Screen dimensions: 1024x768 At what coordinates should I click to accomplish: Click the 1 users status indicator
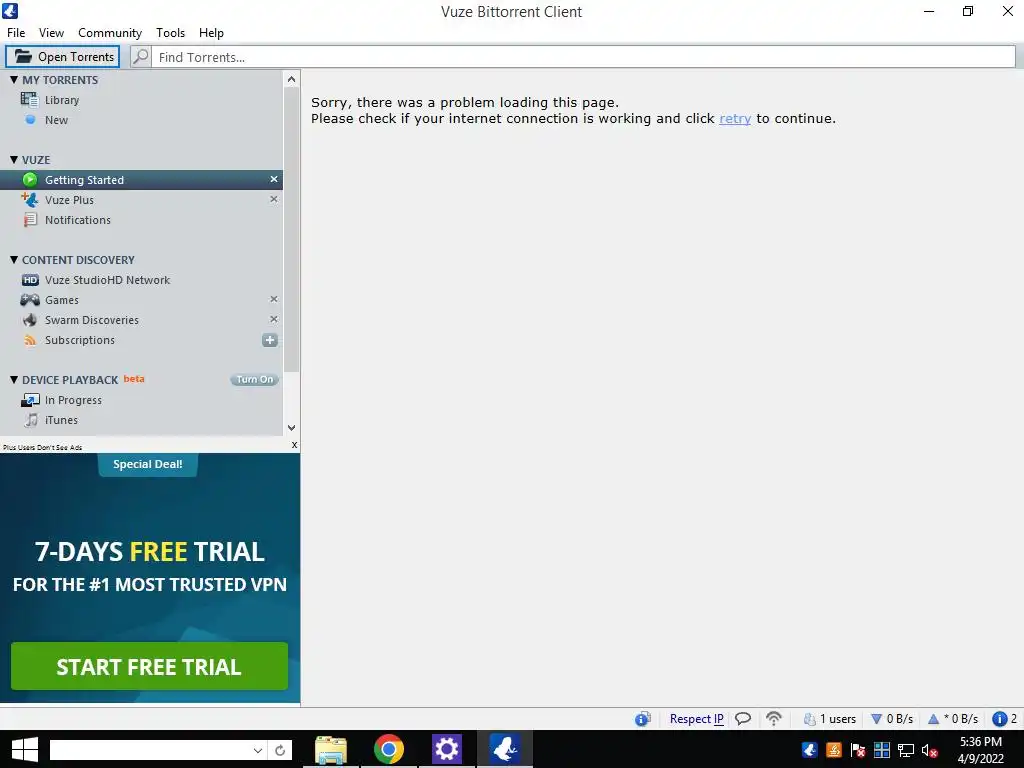(829, 719)
